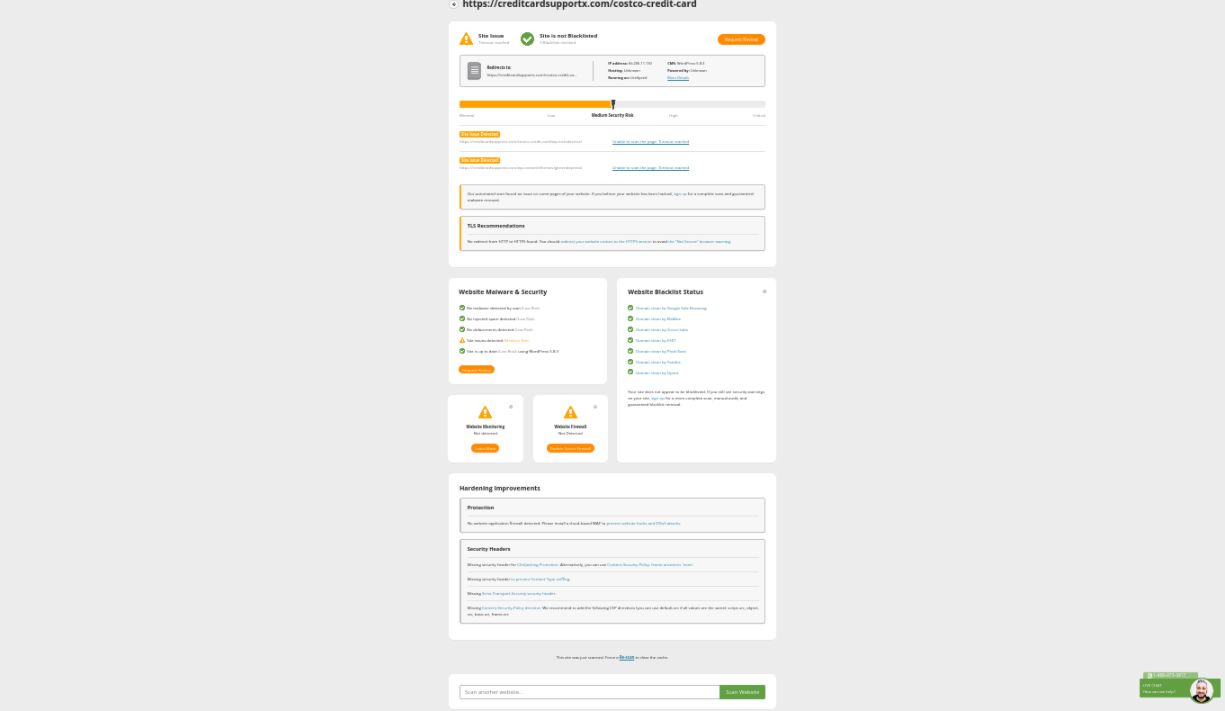Open Domain clean by Google Safe Browsing link
The width and height of the screenshot is (1225, 711).
point(671,308)
